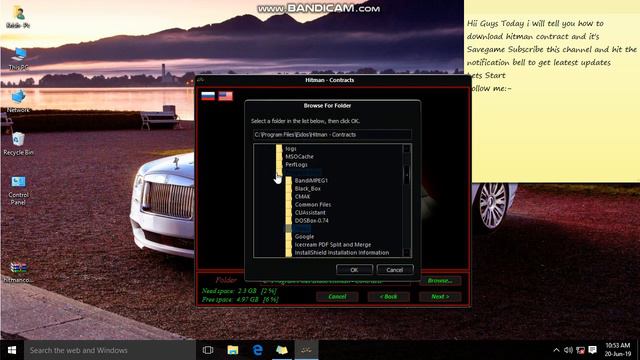Click Sticky Notes taskbar icon

point(282,350)
